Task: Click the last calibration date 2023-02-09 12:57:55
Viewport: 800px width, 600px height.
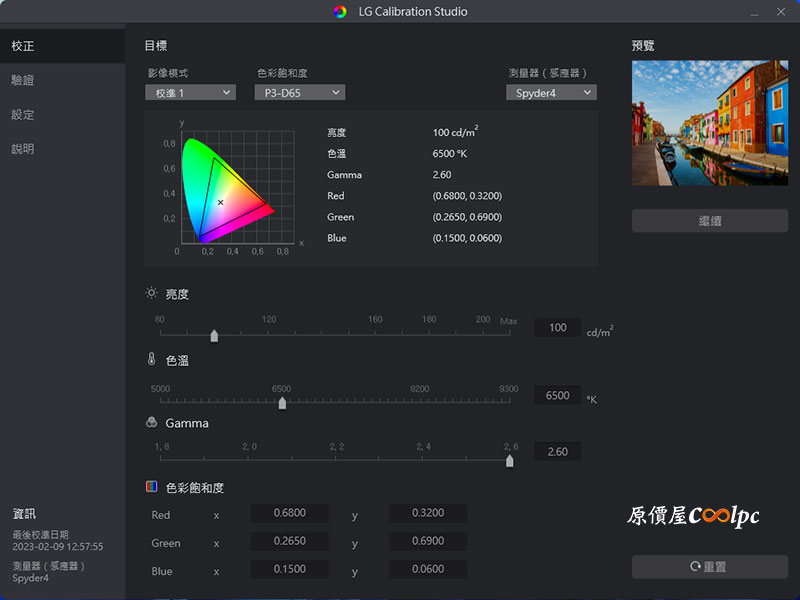Action: tap(58, 546)
